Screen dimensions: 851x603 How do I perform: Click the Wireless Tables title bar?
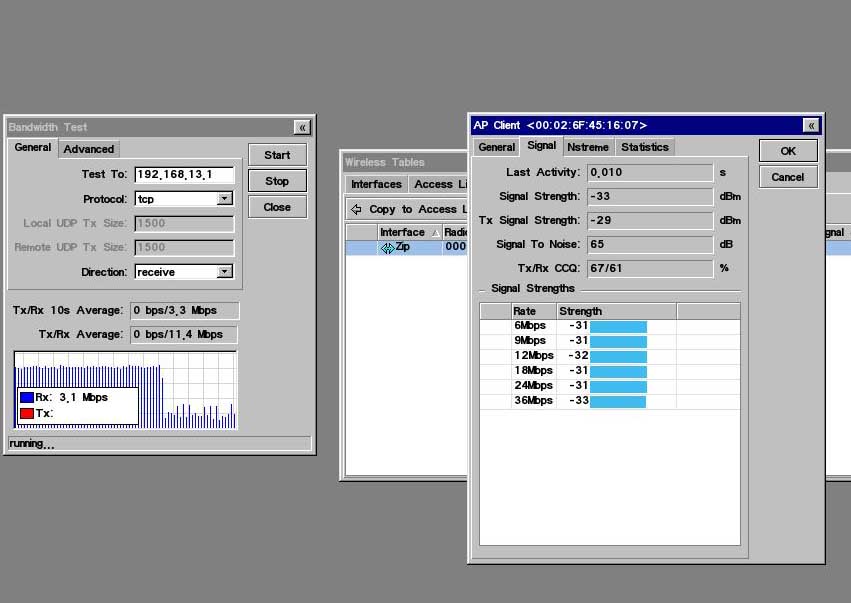[405, 162]
